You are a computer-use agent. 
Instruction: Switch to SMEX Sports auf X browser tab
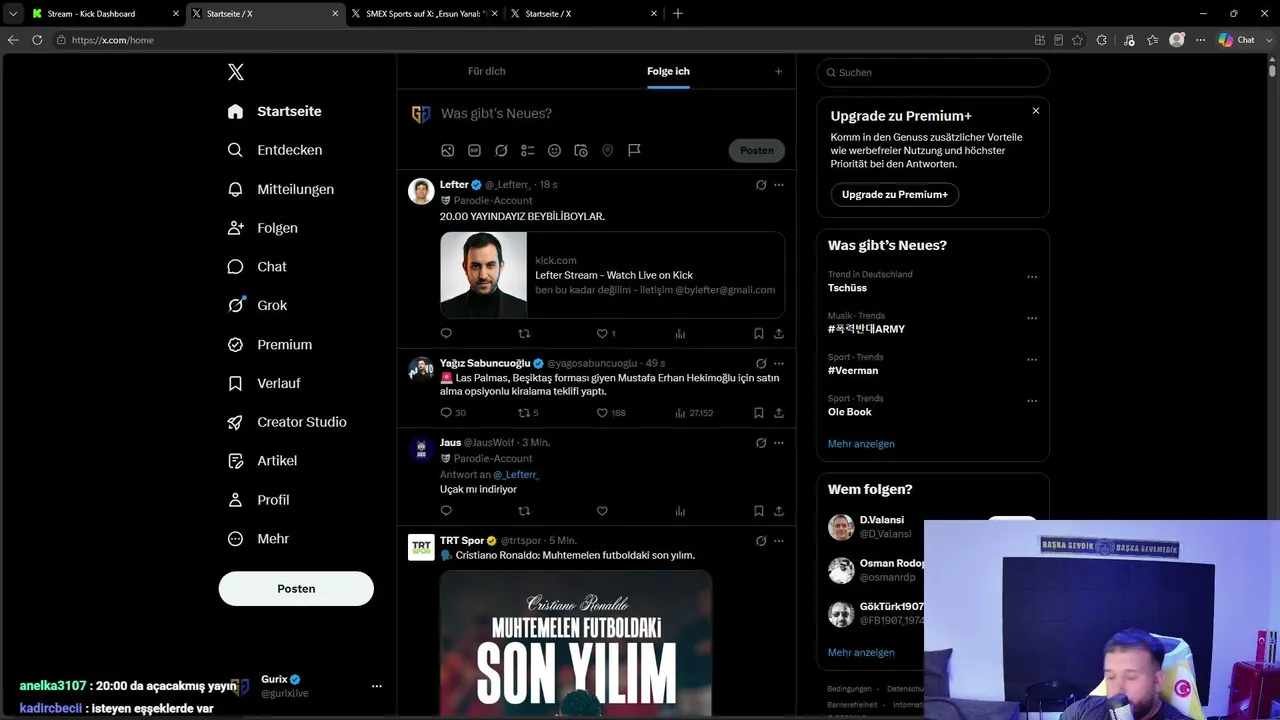pos(425,14)
